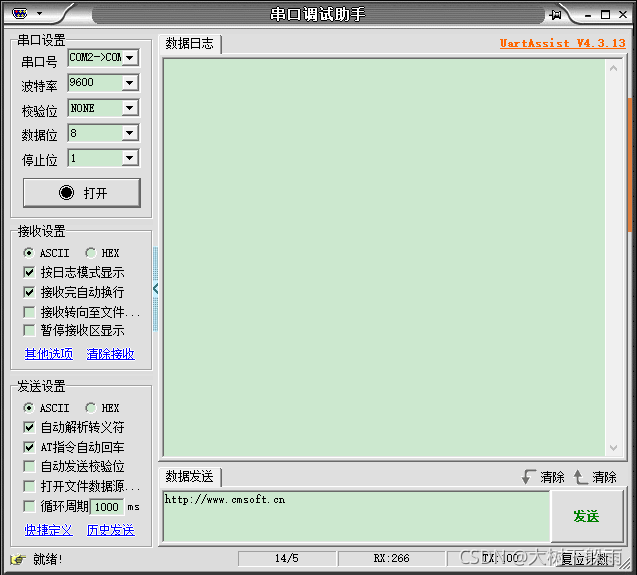This screenshot has width=637, height=575.
Task: Switch to the 数据日志 tab
Action: click(x=189, y=43)
